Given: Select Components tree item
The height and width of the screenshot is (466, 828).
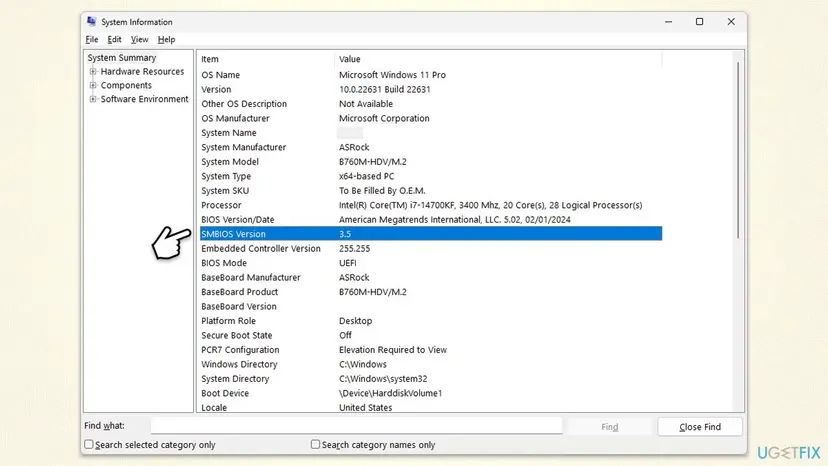Looking at the screenshot, I should (126, 85).
